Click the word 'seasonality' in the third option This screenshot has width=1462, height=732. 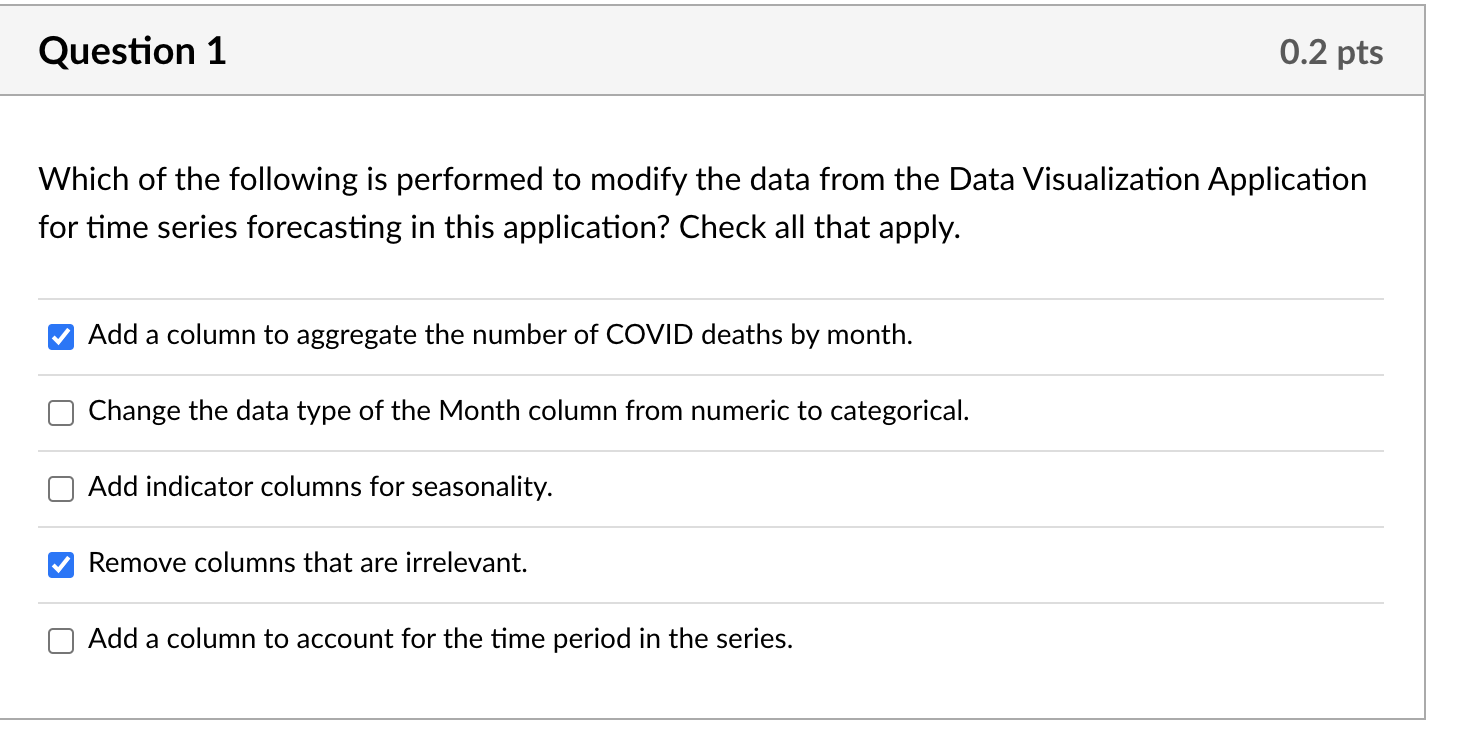[x=481, y=487]
